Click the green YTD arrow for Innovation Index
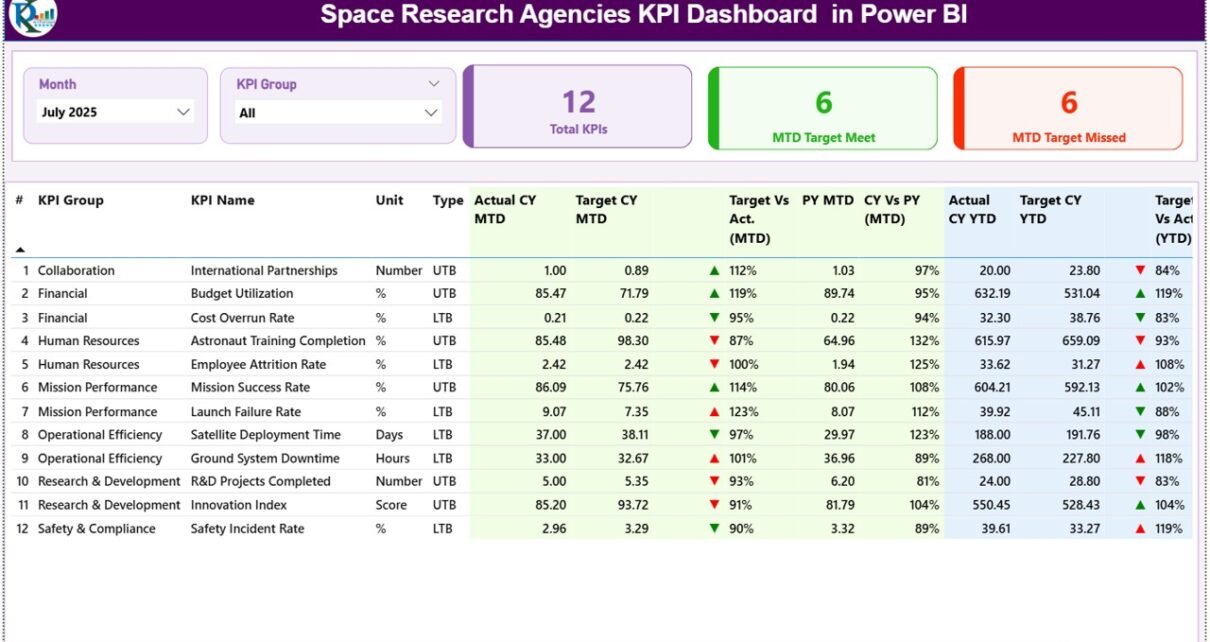Screen dimensions: 1210x642 pos(1140,505)
